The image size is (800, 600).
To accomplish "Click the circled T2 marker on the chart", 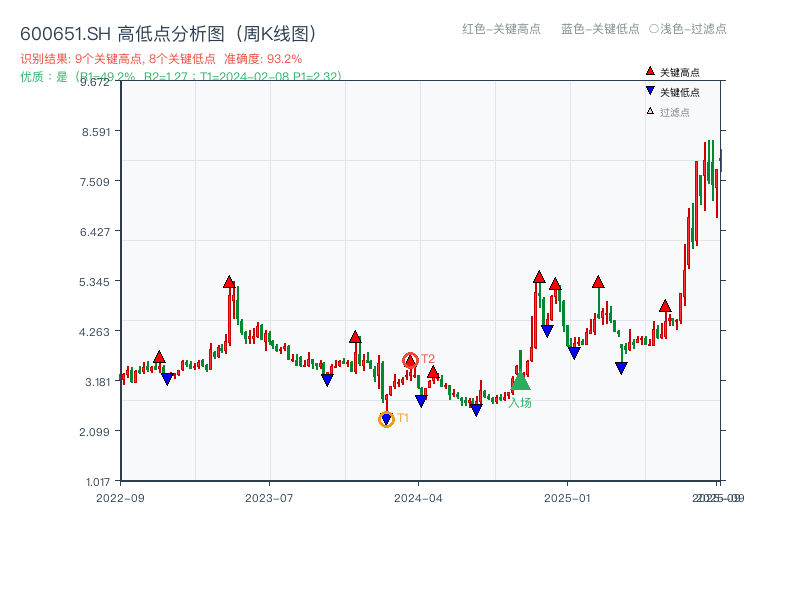I will coord(410,358).
